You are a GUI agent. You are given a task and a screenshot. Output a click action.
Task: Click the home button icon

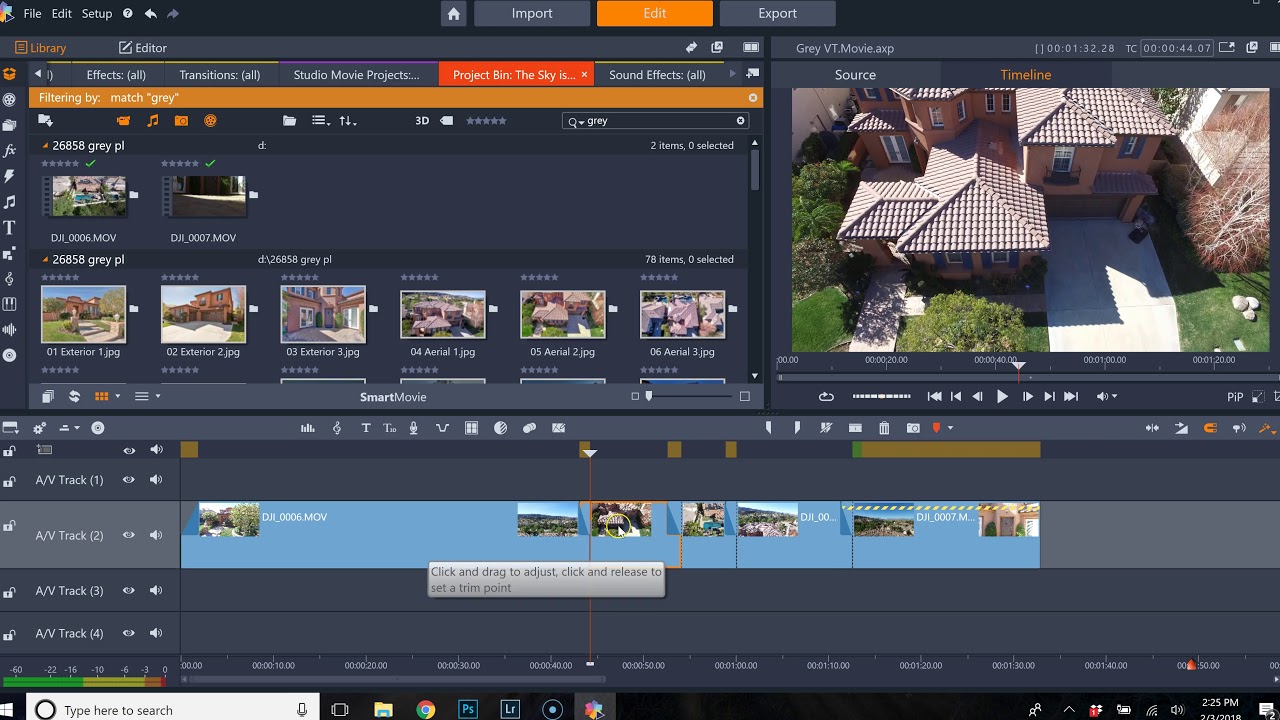pos(454,14)
